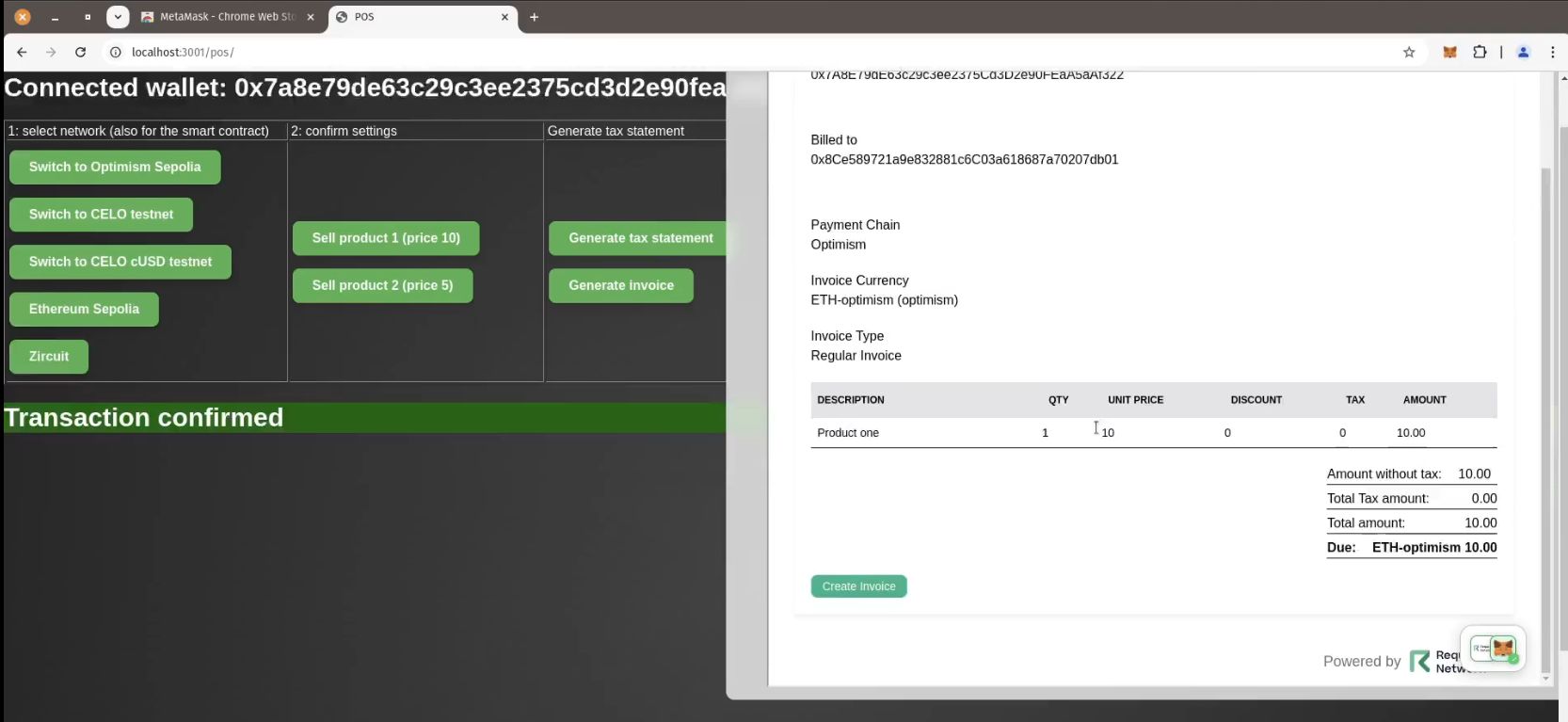The image size is (1568, 722).
Task: Click the scrollbar up arrow
Action: click(1562, 77)
